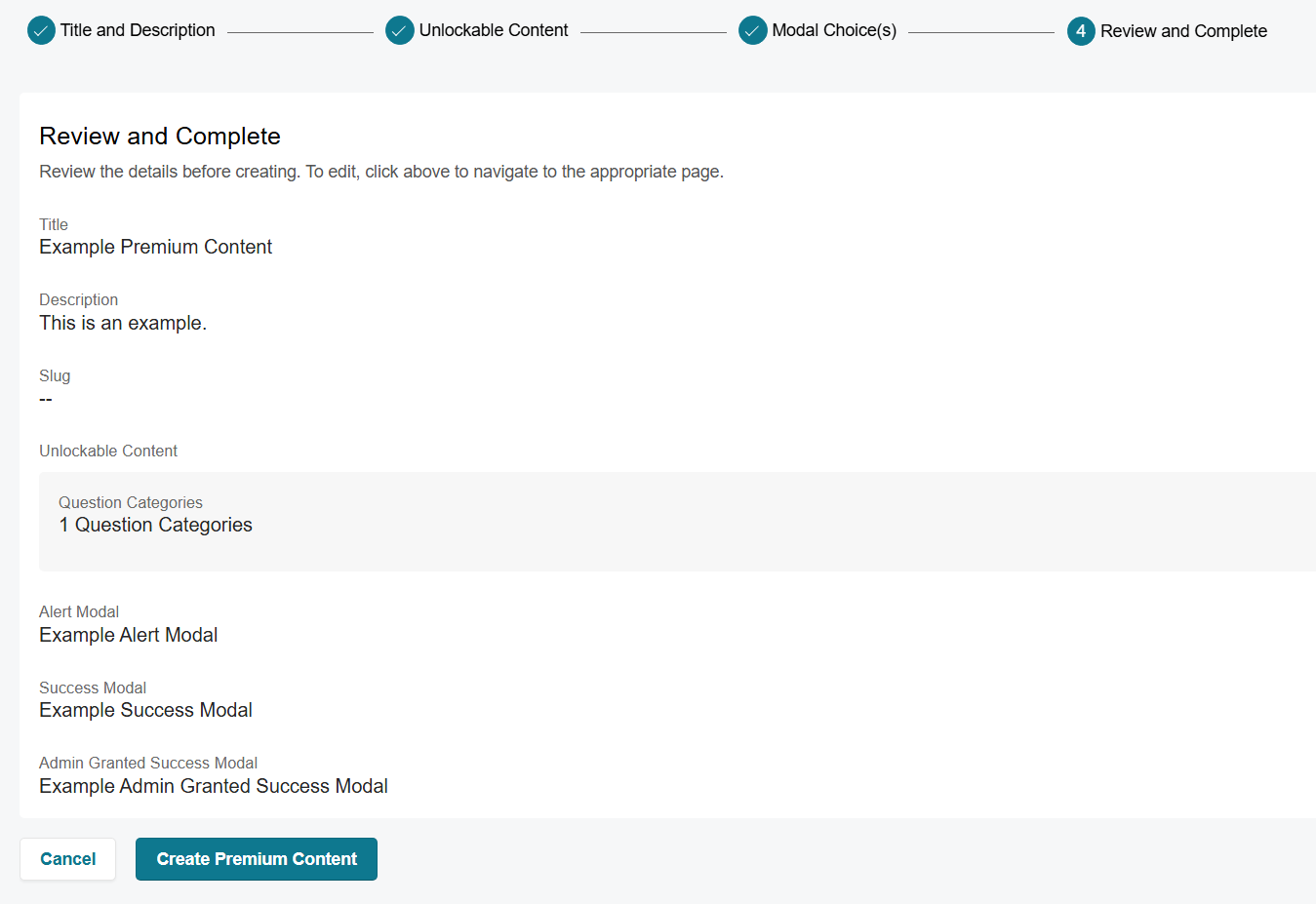The image size is (1316, 904).
Task: Click the Unlockable Content section label above the panel
Action: pos(108,452)
